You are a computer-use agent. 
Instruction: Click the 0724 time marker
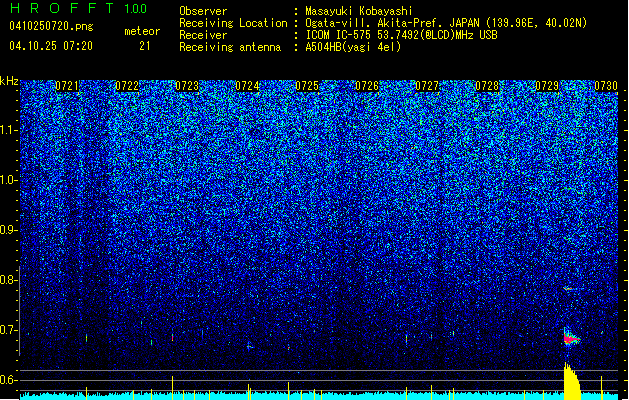coord(247,86)
